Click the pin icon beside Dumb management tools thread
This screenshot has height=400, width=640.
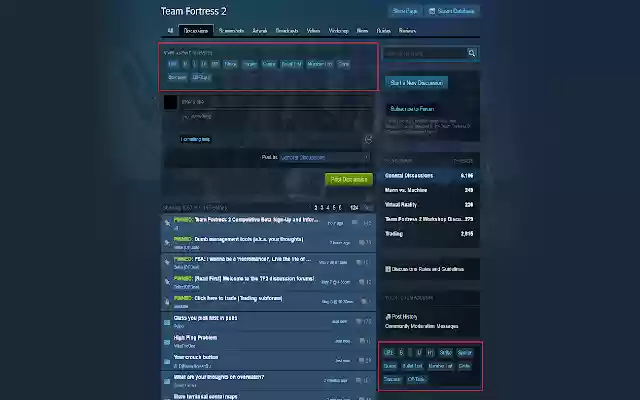pyautogui.click(x=167, y=242)
